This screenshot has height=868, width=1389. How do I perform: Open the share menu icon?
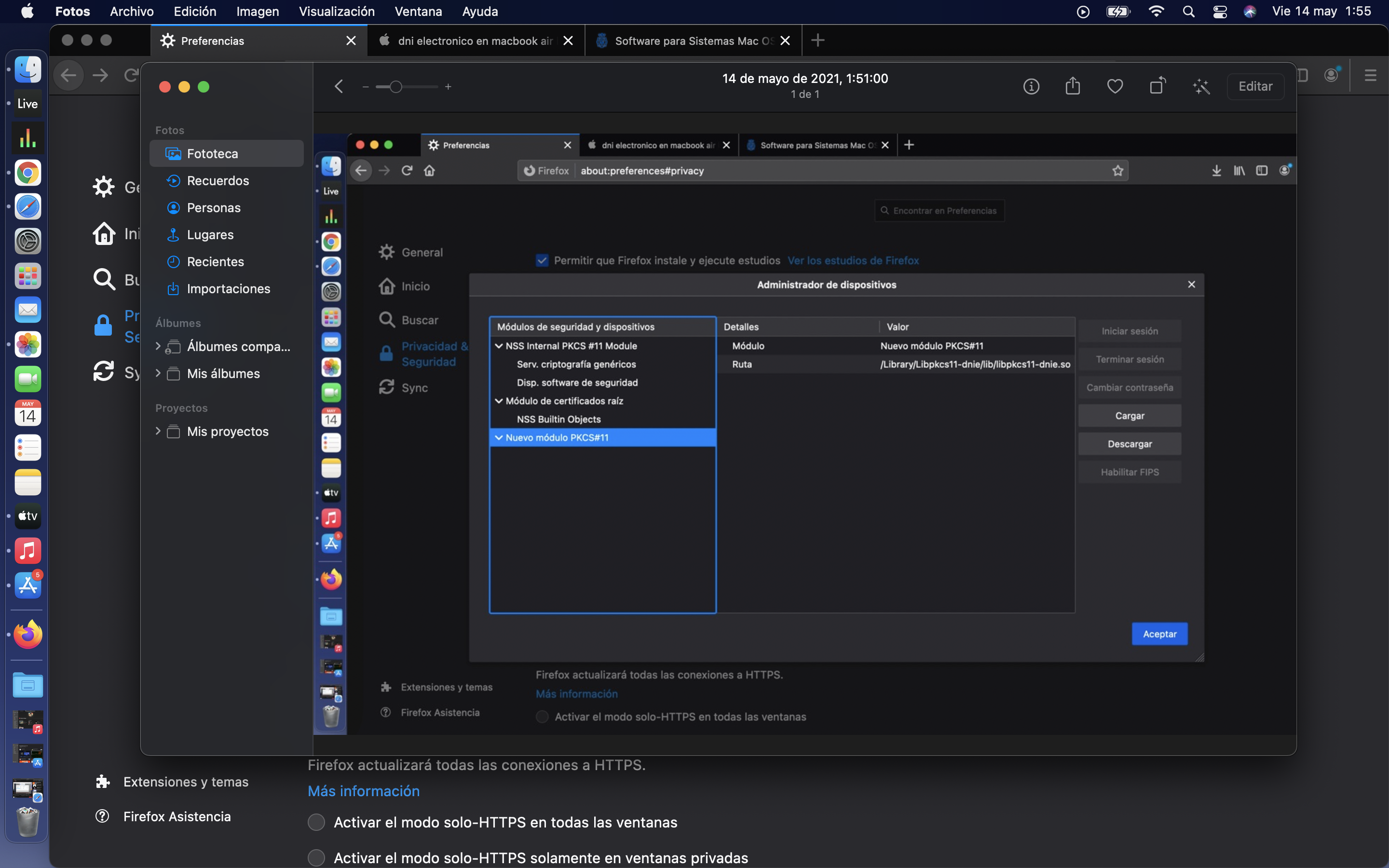[x=1072, y=87]
